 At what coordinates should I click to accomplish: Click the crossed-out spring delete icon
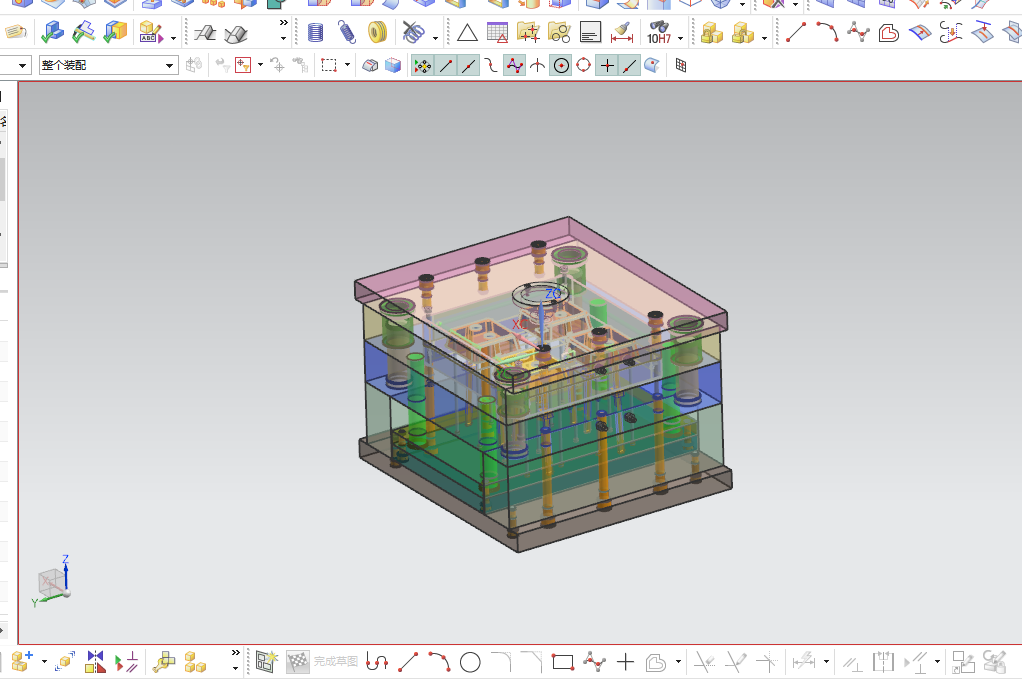tap(413, 32)
